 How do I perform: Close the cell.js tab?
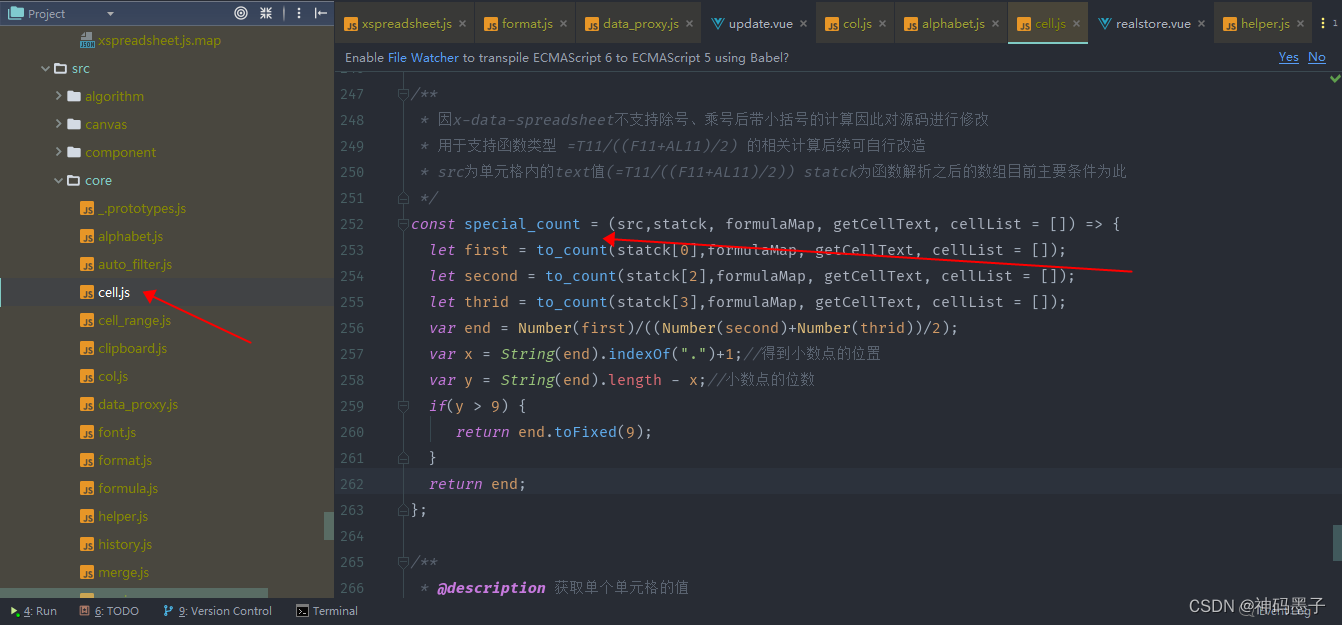point(1076,24)
